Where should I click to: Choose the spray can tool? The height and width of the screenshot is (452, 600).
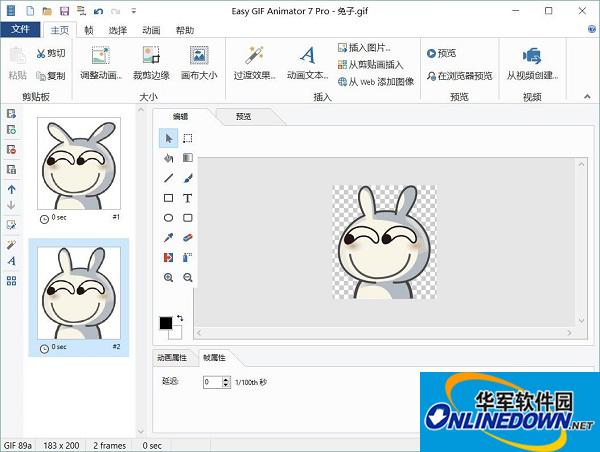188,258
